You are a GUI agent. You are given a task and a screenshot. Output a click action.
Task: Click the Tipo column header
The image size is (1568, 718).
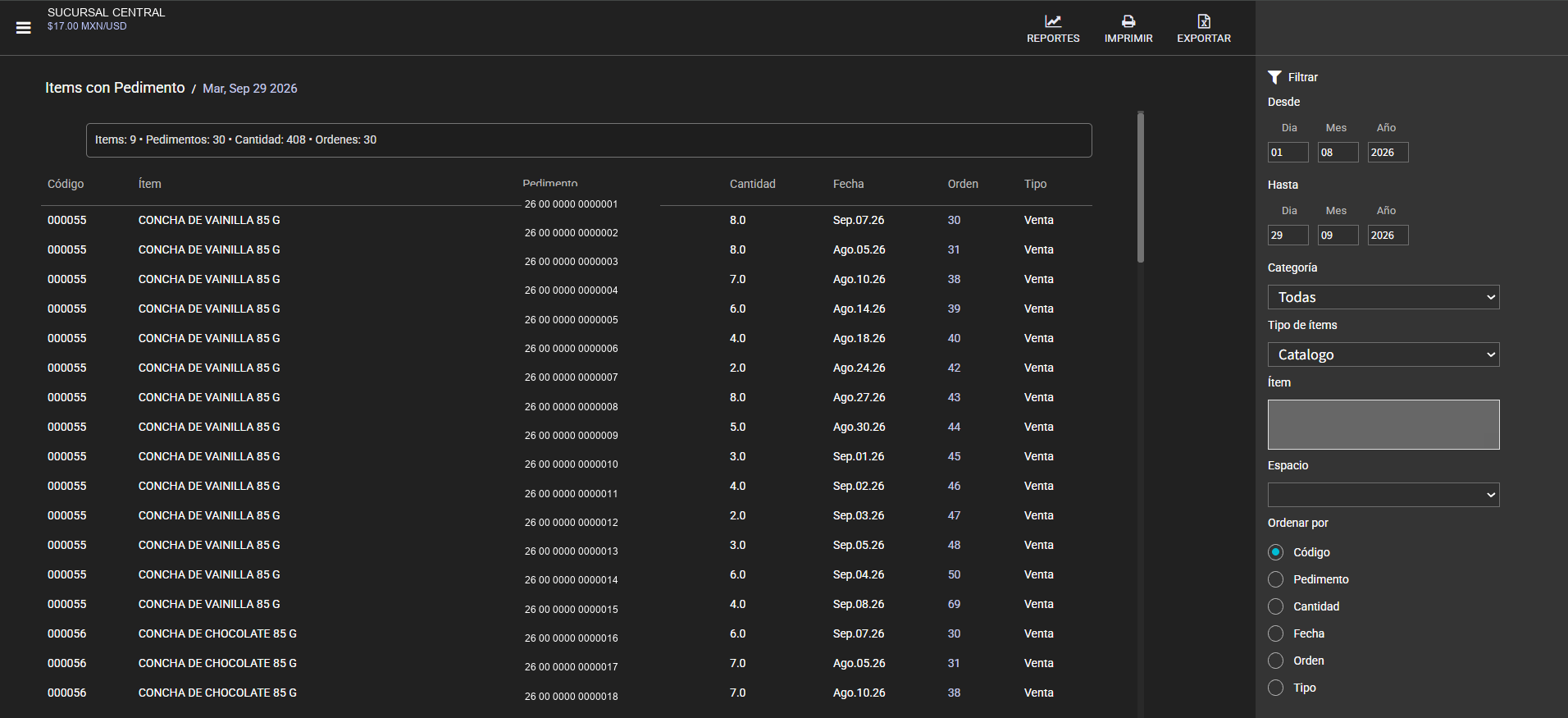tap(1035, 184)
